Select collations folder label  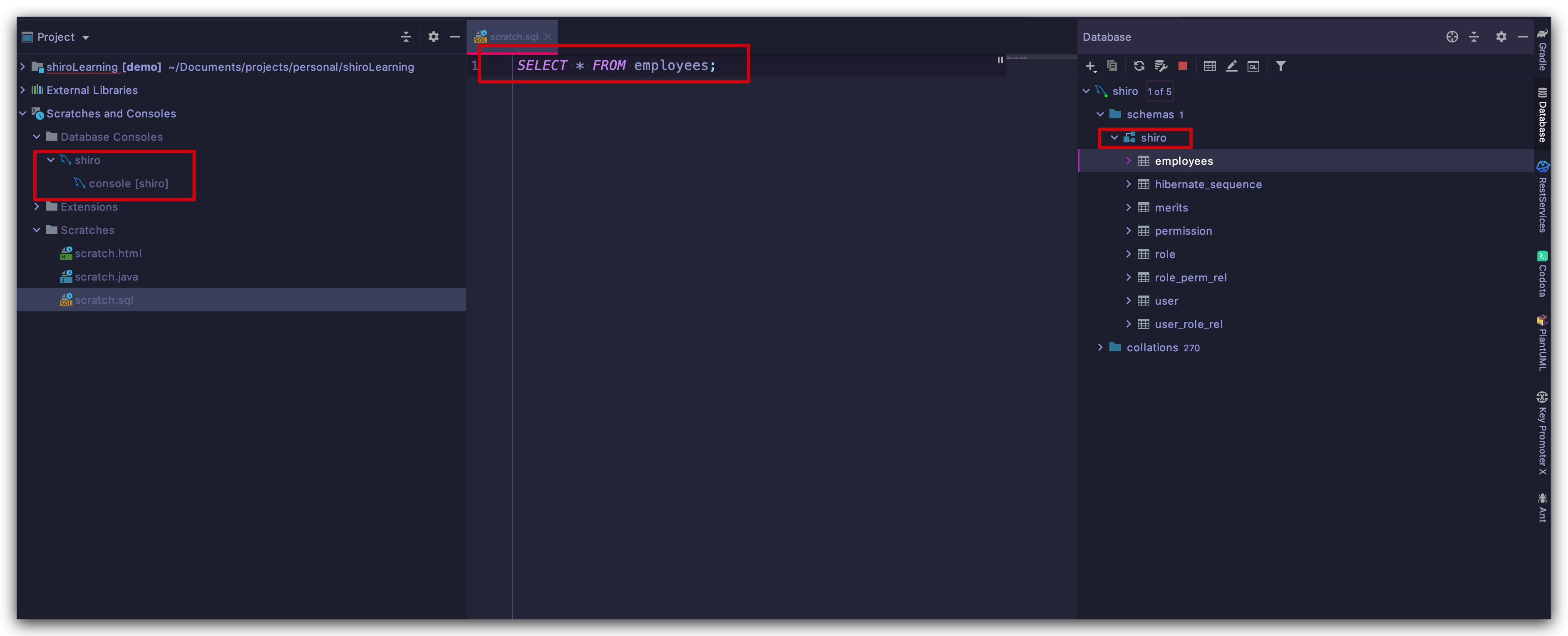1151,347
